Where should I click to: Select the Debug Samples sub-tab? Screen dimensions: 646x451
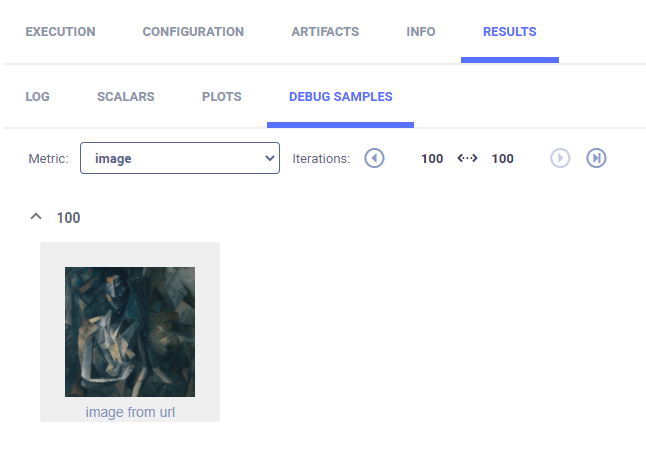coord(340,97)
